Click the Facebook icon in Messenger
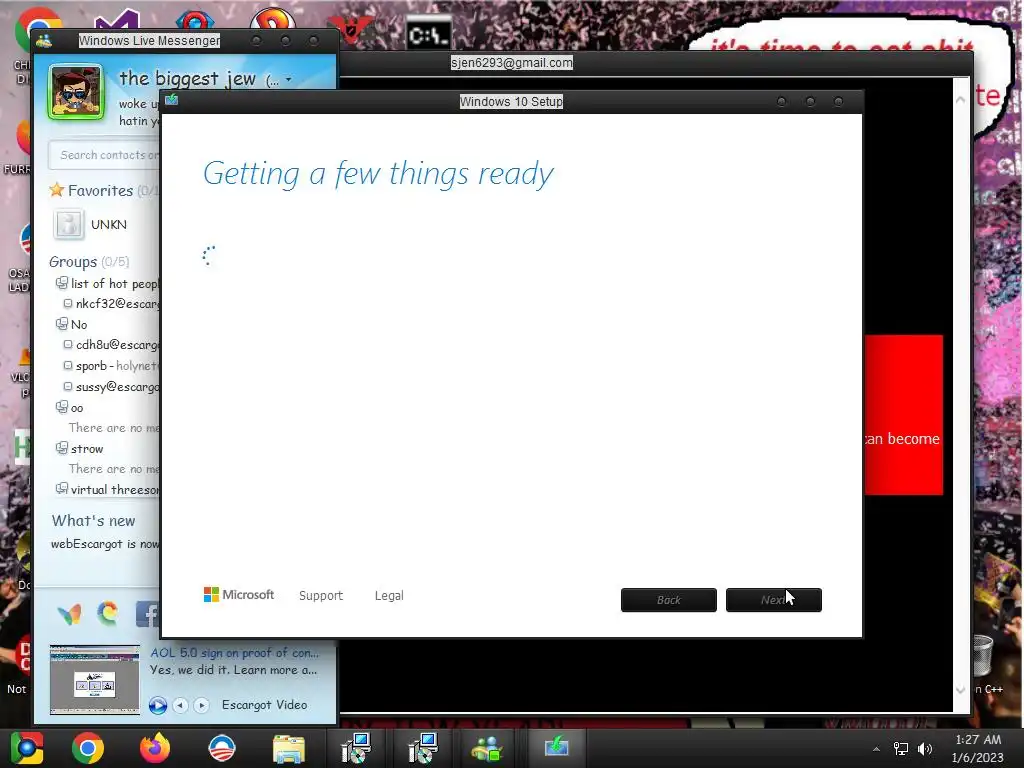Viewport: 1024px width, 768px height. point(148,614)
